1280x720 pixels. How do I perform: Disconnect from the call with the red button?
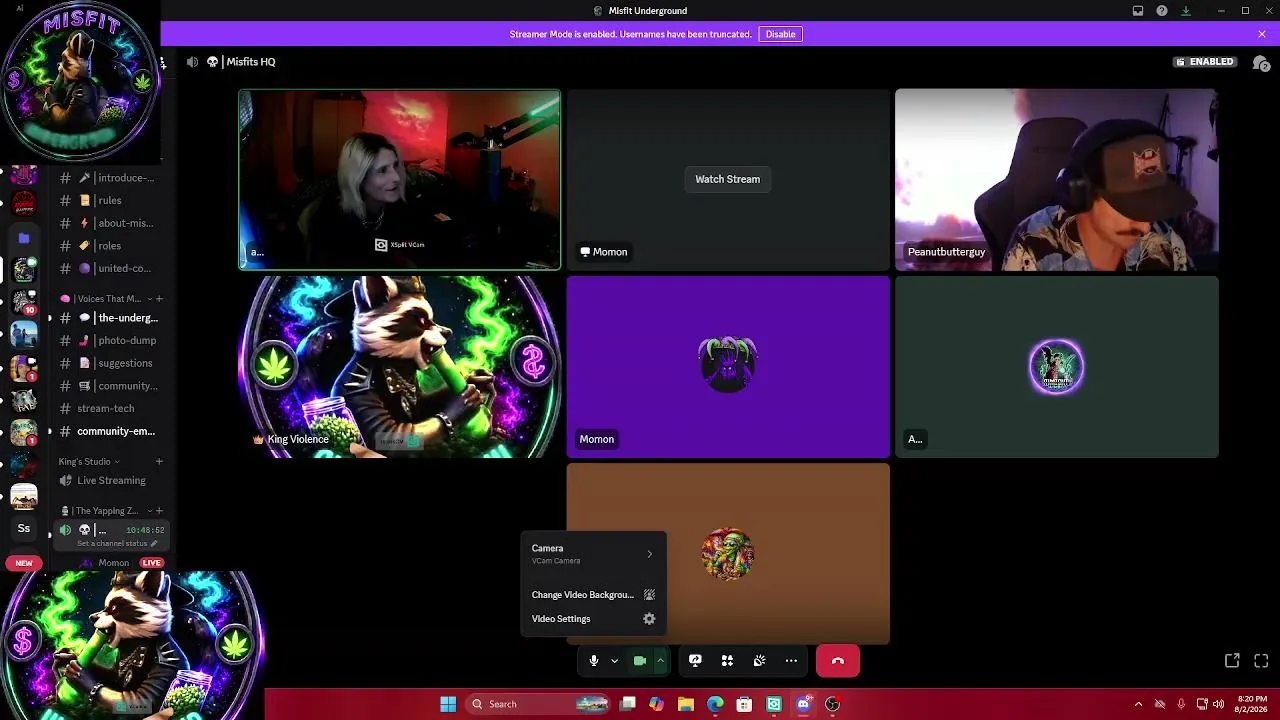pos(838,661)
